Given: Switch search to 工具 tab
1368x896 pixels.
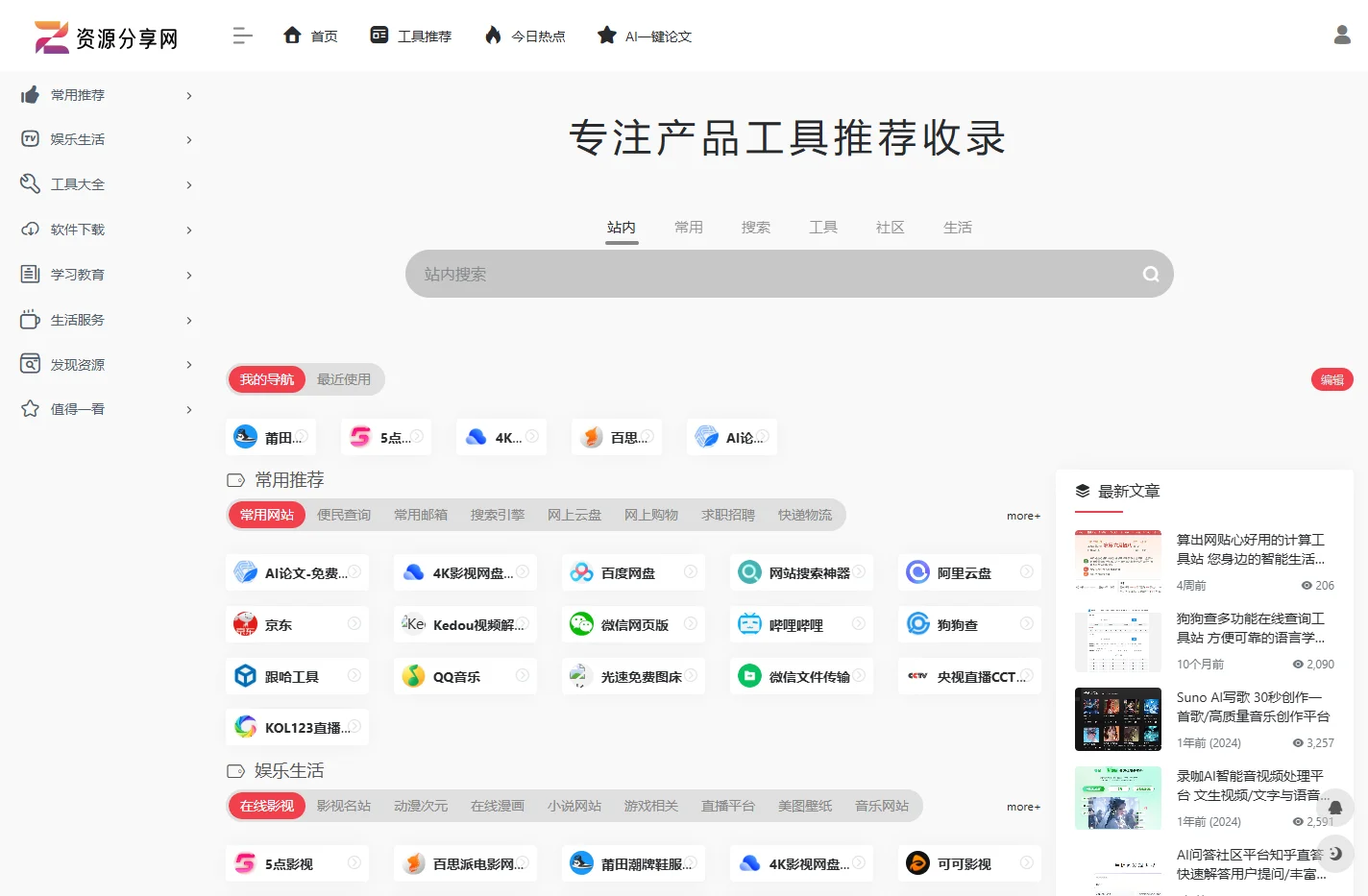Looking at the screenshot, I should (823, 228).
